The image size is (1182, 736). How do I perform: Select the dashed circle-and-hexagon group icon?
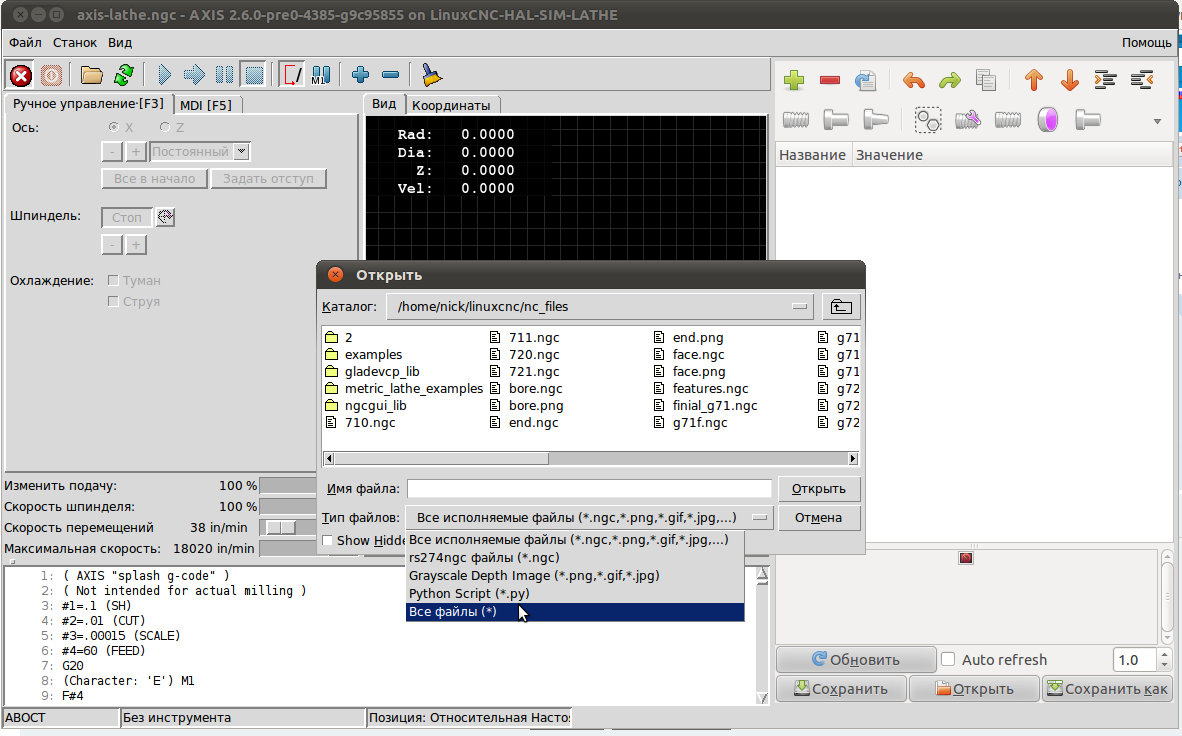[927, 120]
